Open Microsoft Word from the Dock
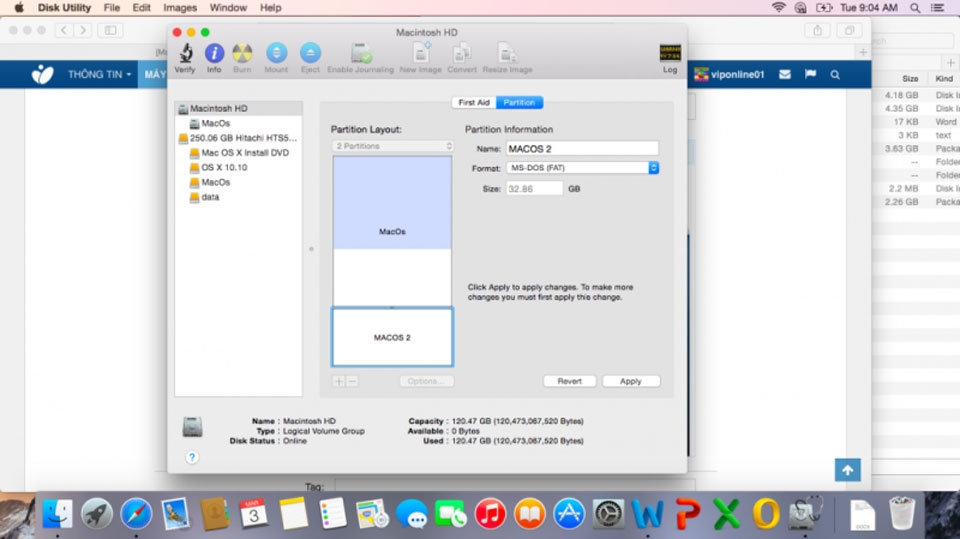 coord(648,513)
